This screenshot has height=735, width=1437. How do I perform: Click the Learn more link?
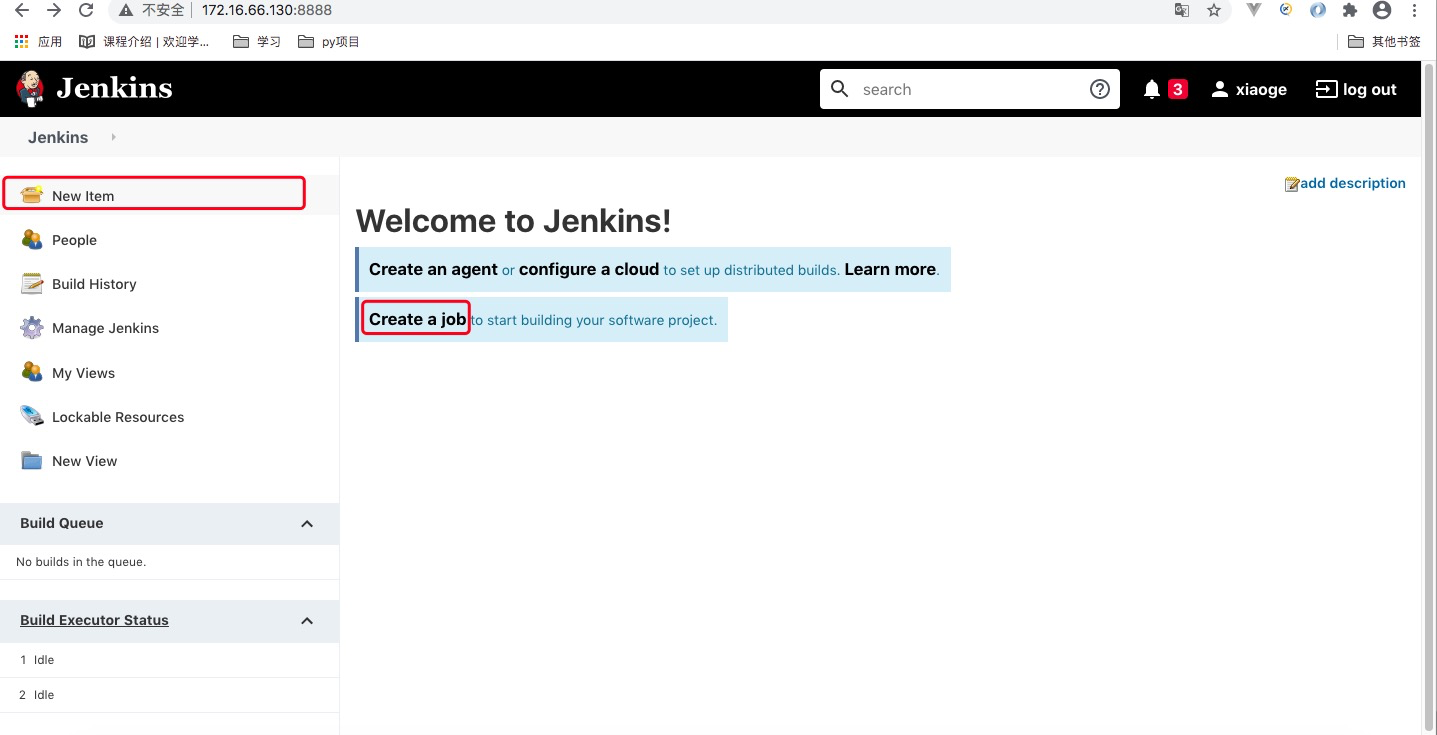pyautogui.click(x=890, y=269)
